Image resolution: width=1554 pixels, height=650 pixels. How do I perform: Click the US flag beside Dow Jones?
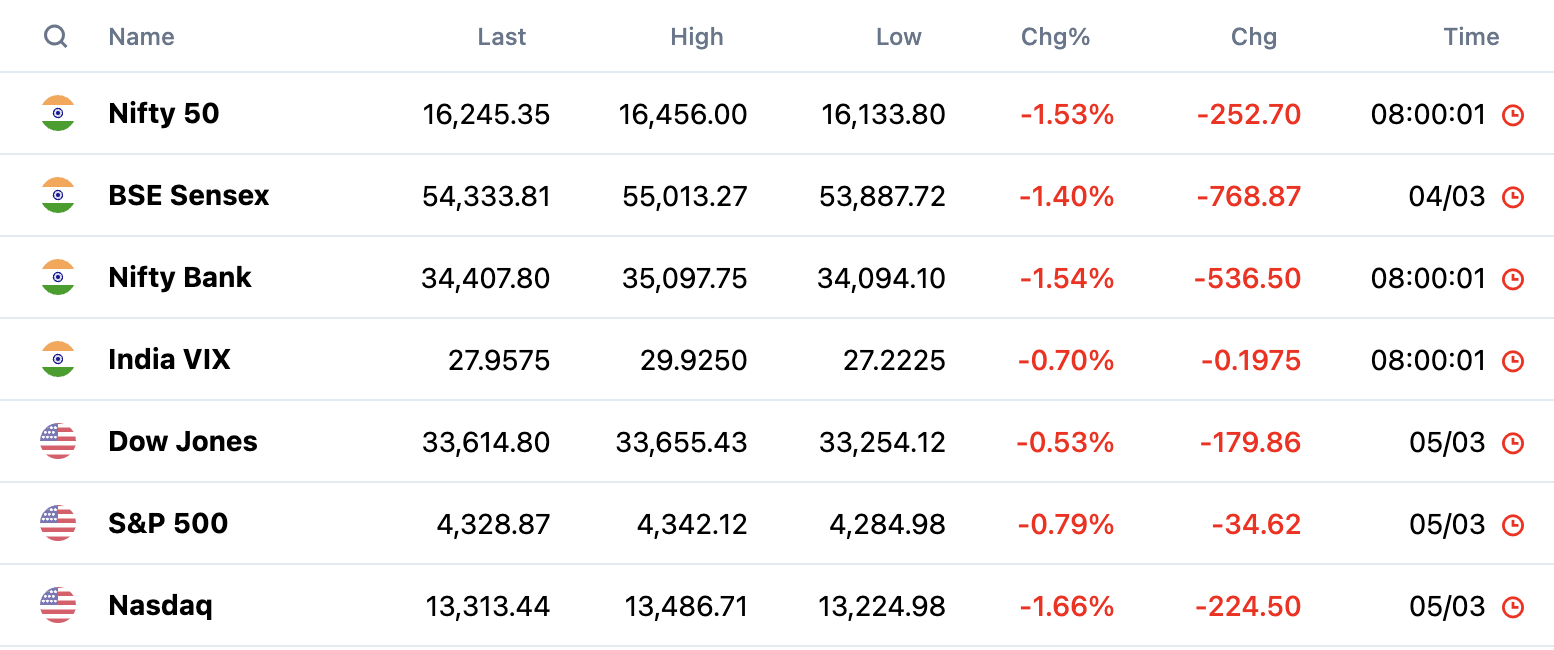(58, 441)
